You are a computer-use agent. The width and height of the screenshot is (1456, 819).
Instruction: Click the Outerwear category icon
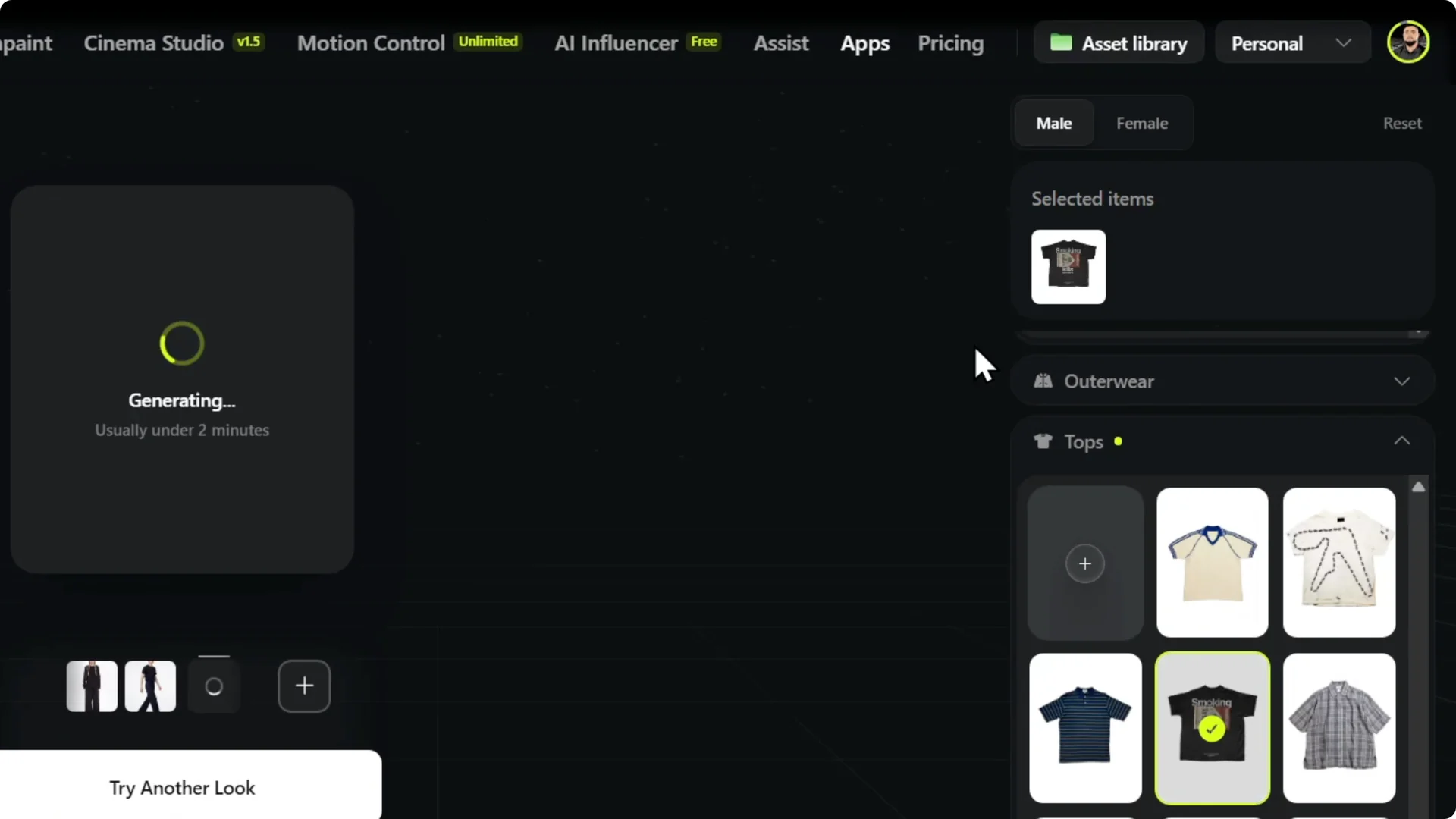click(x=1043, y=381)
